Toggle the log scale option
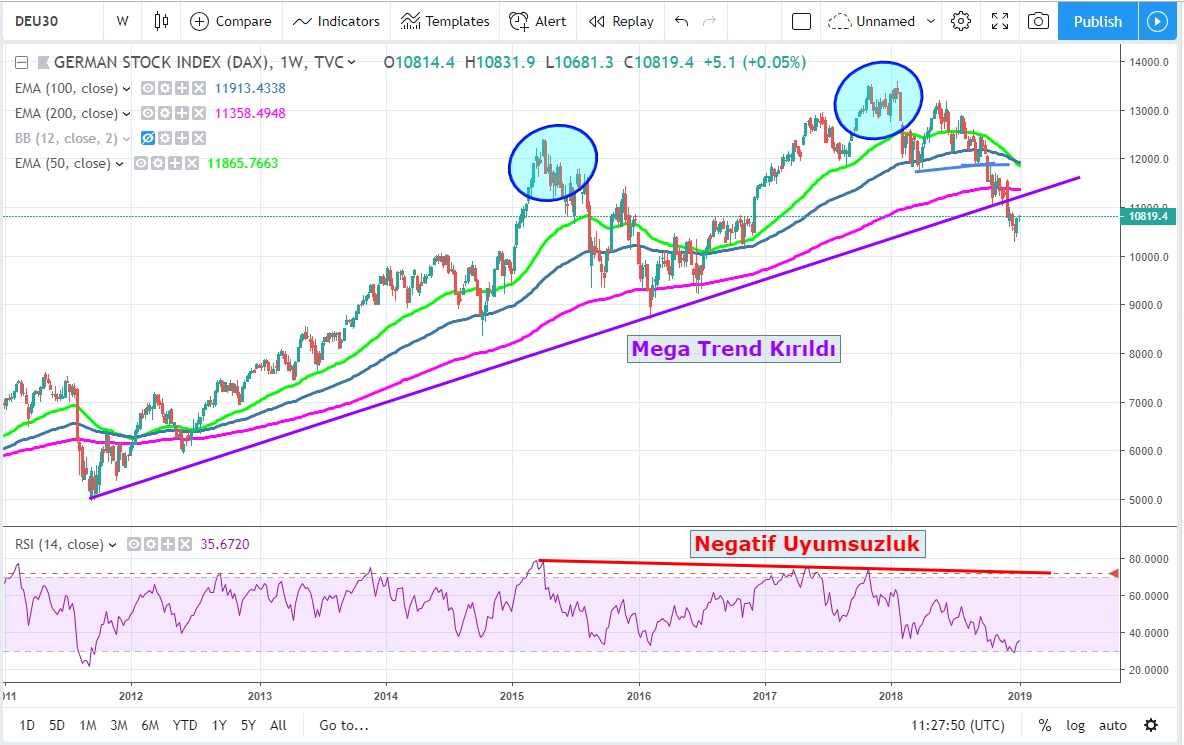This screenshot has height=745, width=1184. 1075,725
